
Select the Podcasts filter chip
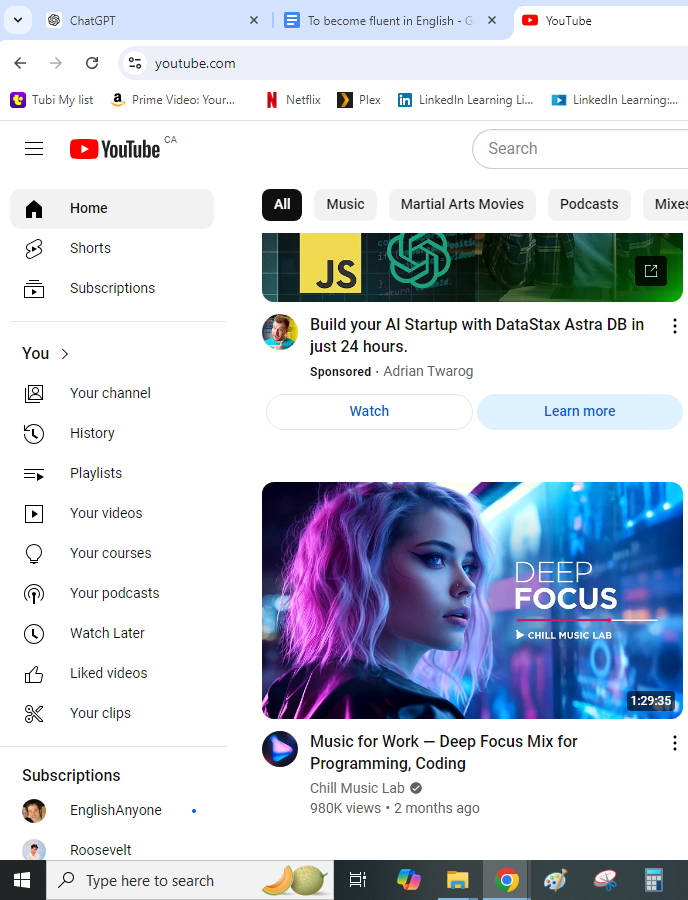pos(589,204)
